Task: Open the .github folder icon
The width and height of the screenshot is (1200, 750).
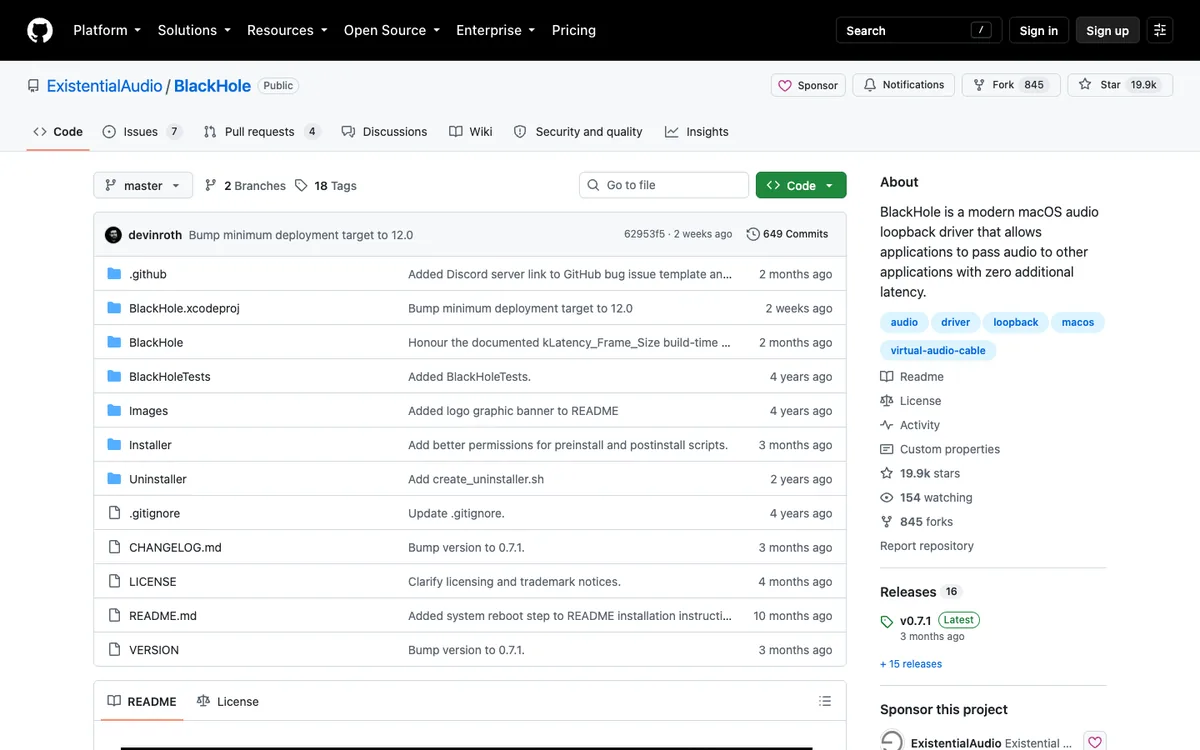Action: [114, 274]
